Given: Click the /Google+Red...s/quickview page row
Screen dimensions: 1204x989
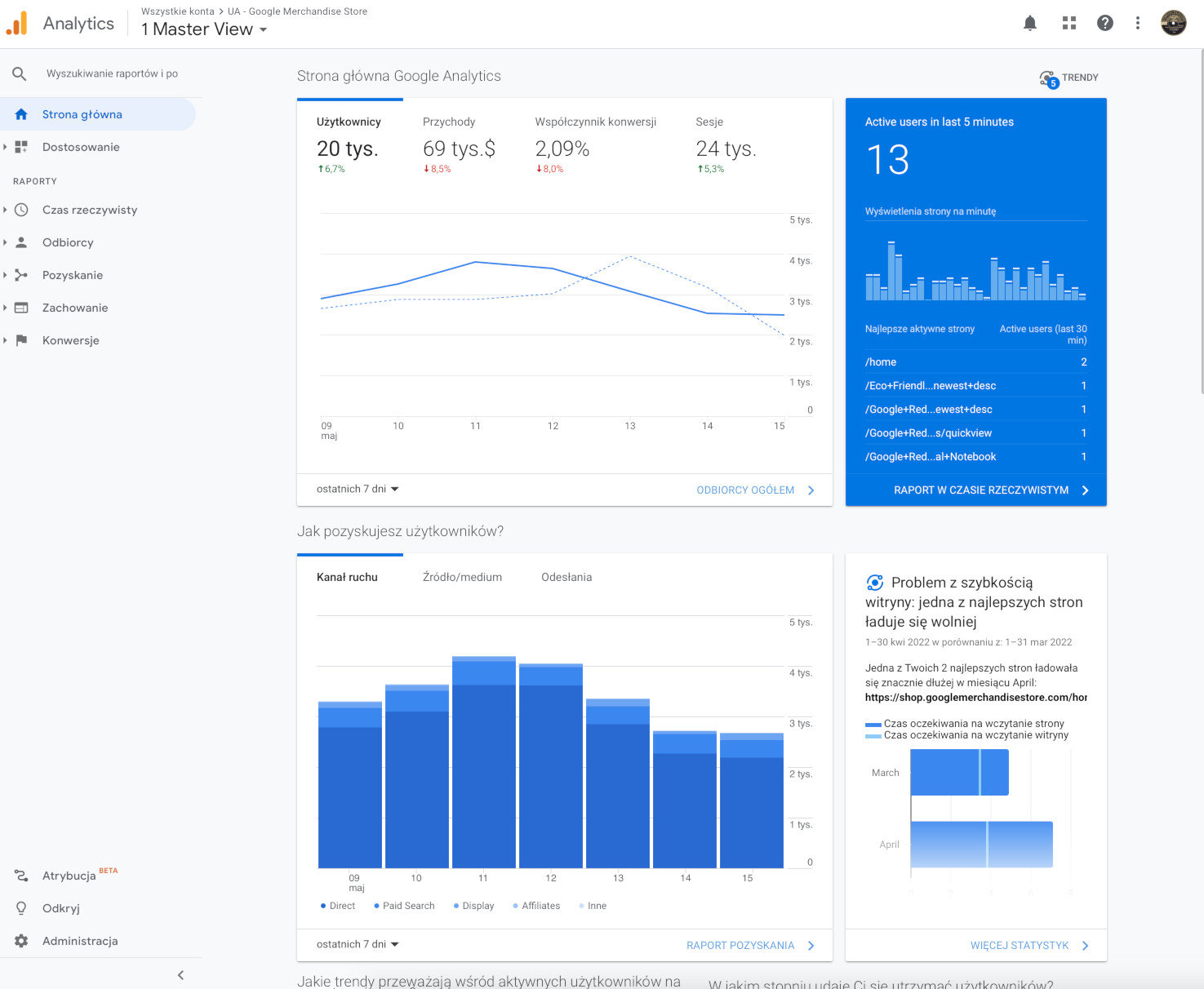Looking at the screenshot, I should [x=975, y=433].
